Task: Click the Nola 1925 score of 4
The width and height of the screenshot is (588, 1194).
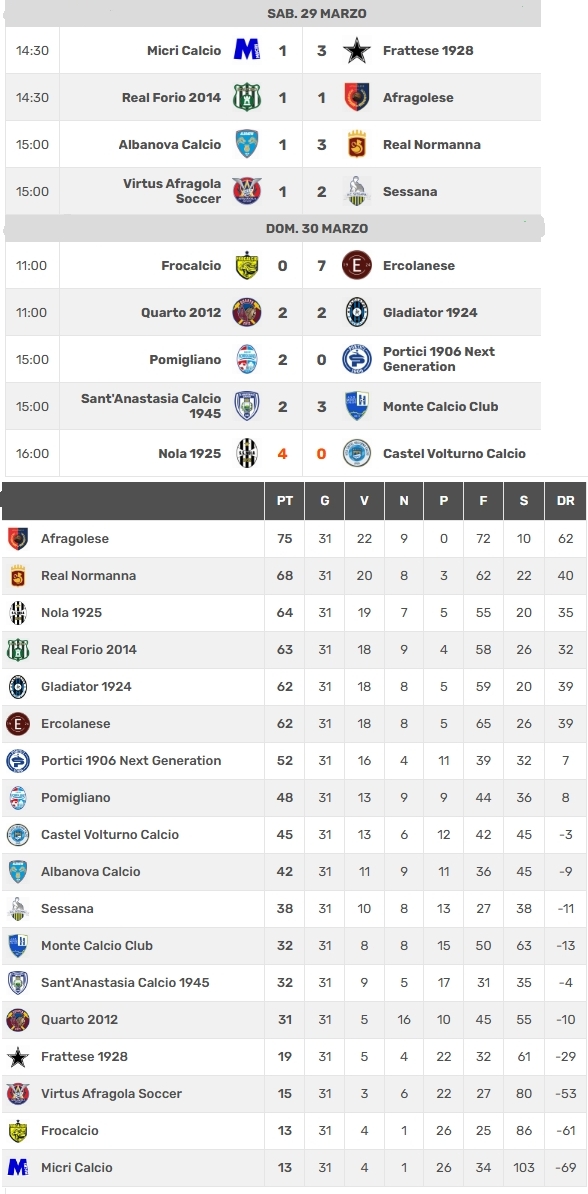Action: pos(283,454)
